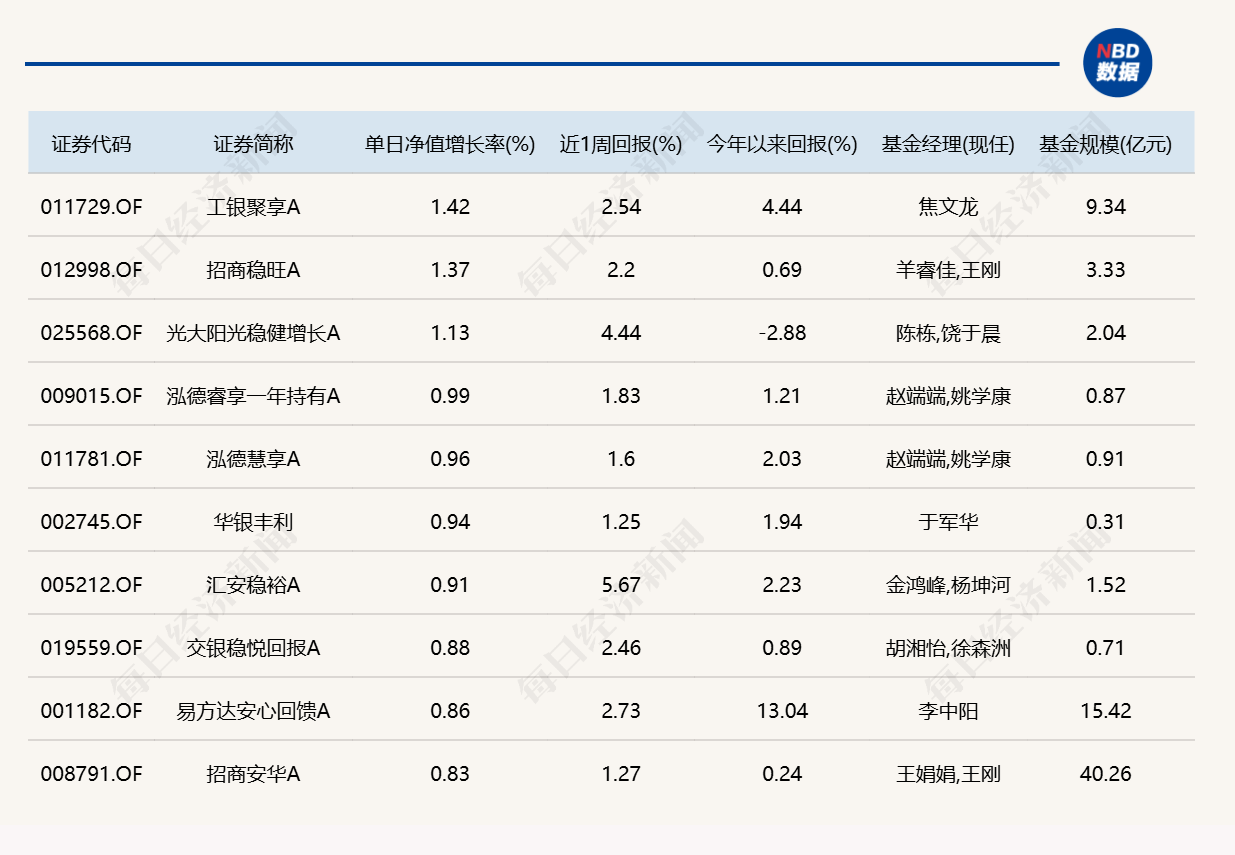Image resolution: width=1235 pixels, height=855 pixels.
Task: Click fund name 泓德慧享A
Action: click(253, 459)
